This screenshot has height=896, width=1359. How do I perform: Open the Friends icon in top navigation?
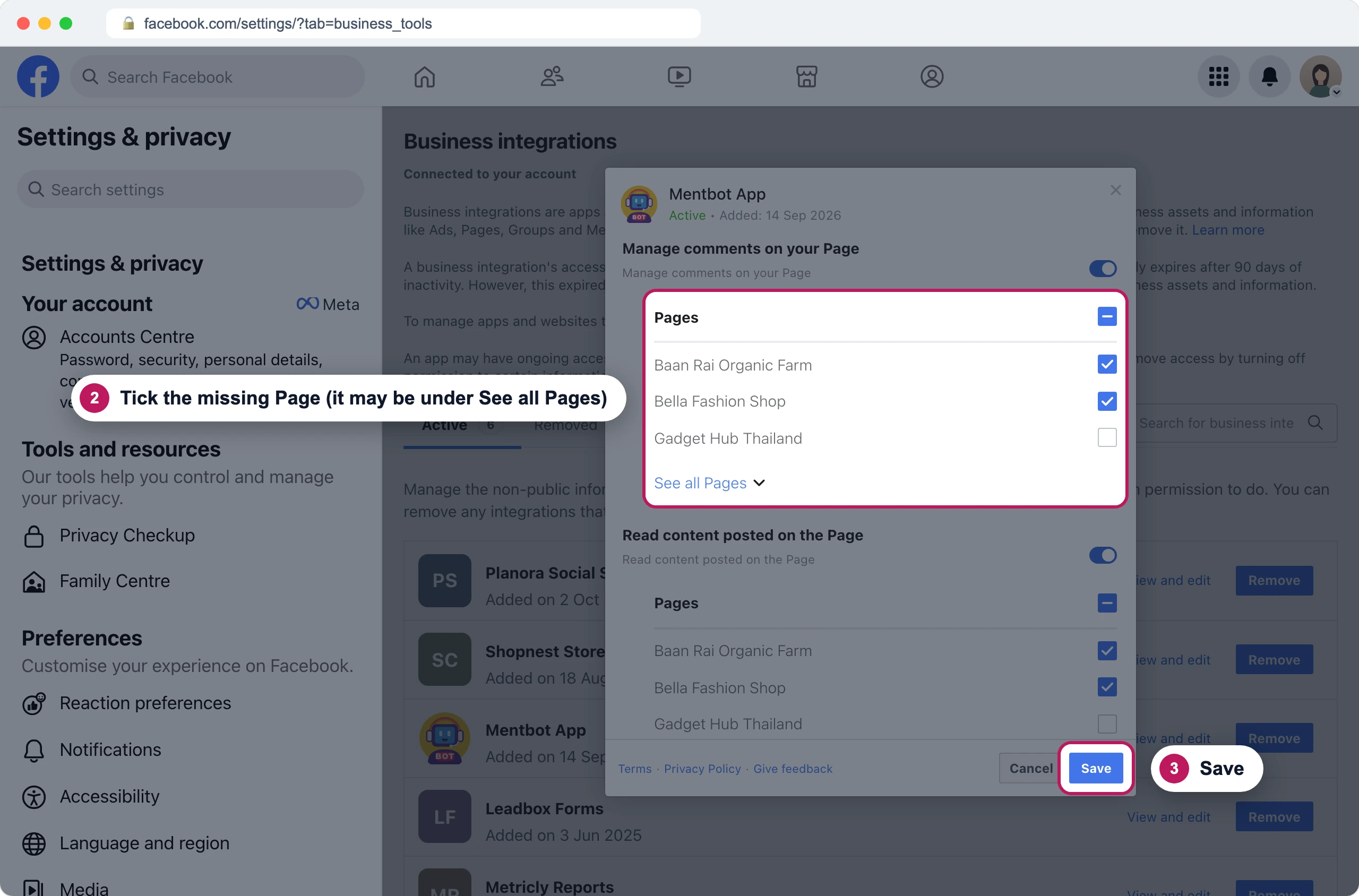[552, 76]
